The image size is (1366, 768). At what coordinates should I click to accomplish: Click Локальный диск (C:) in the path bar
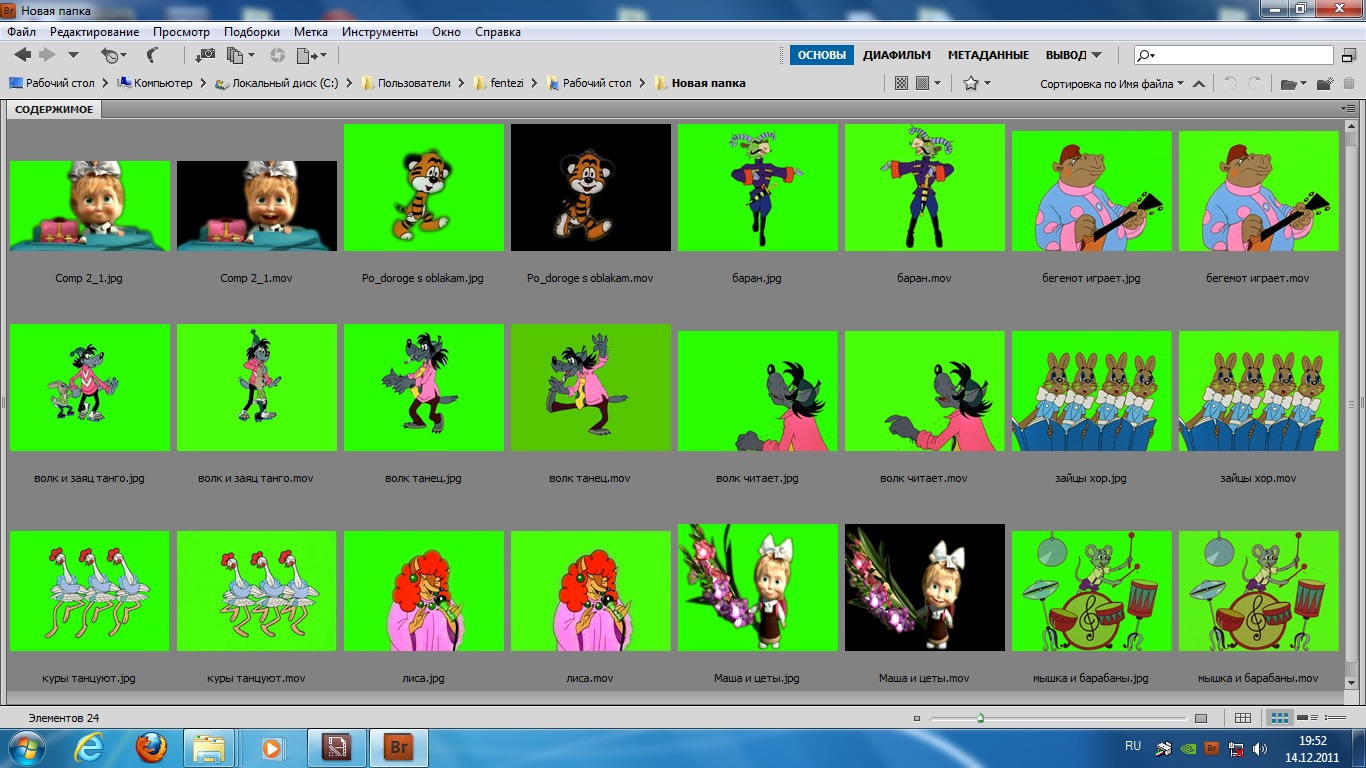[276, 83]
